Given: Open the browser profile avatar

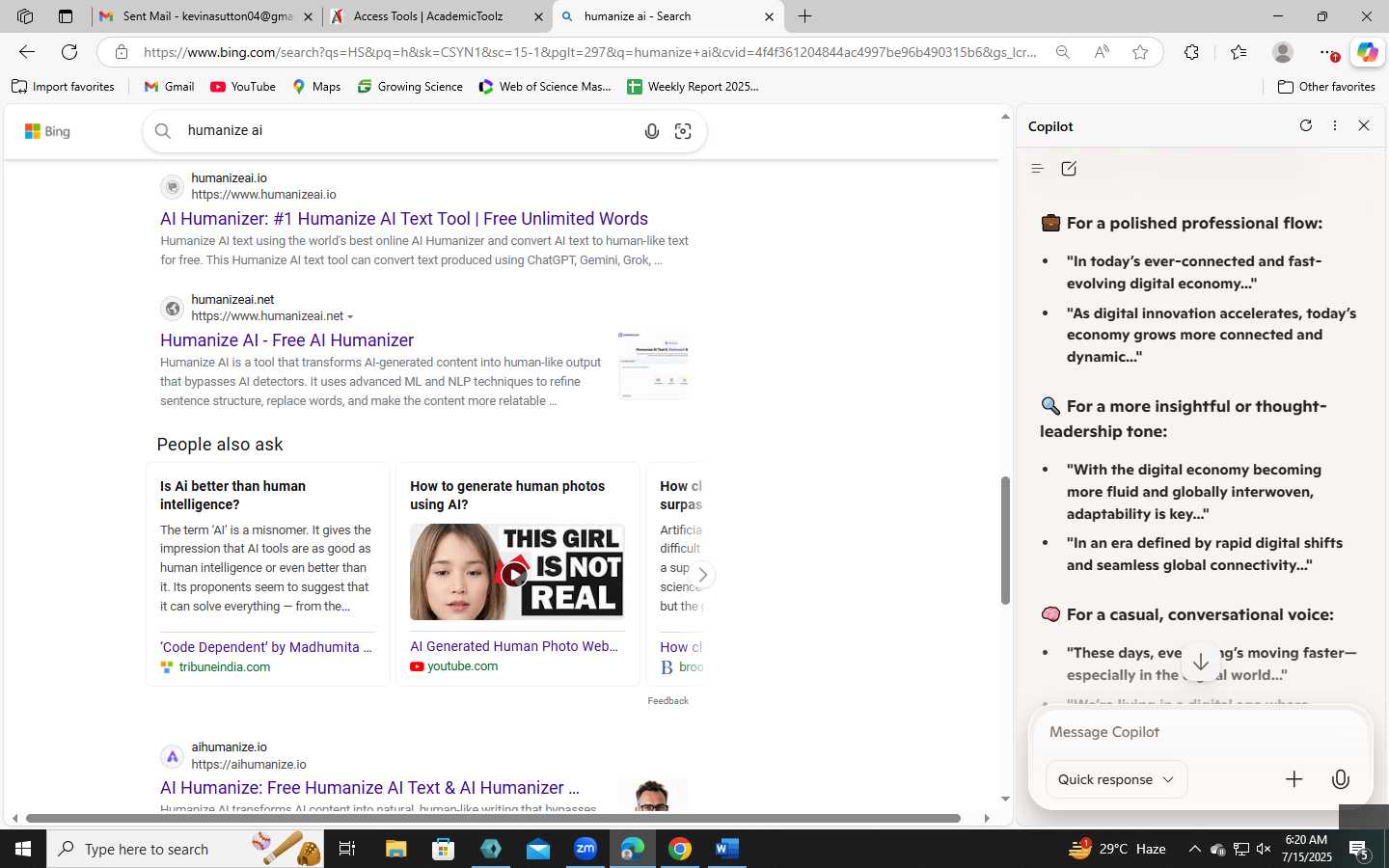Looking at the screenshot, I should point(1283,52).
